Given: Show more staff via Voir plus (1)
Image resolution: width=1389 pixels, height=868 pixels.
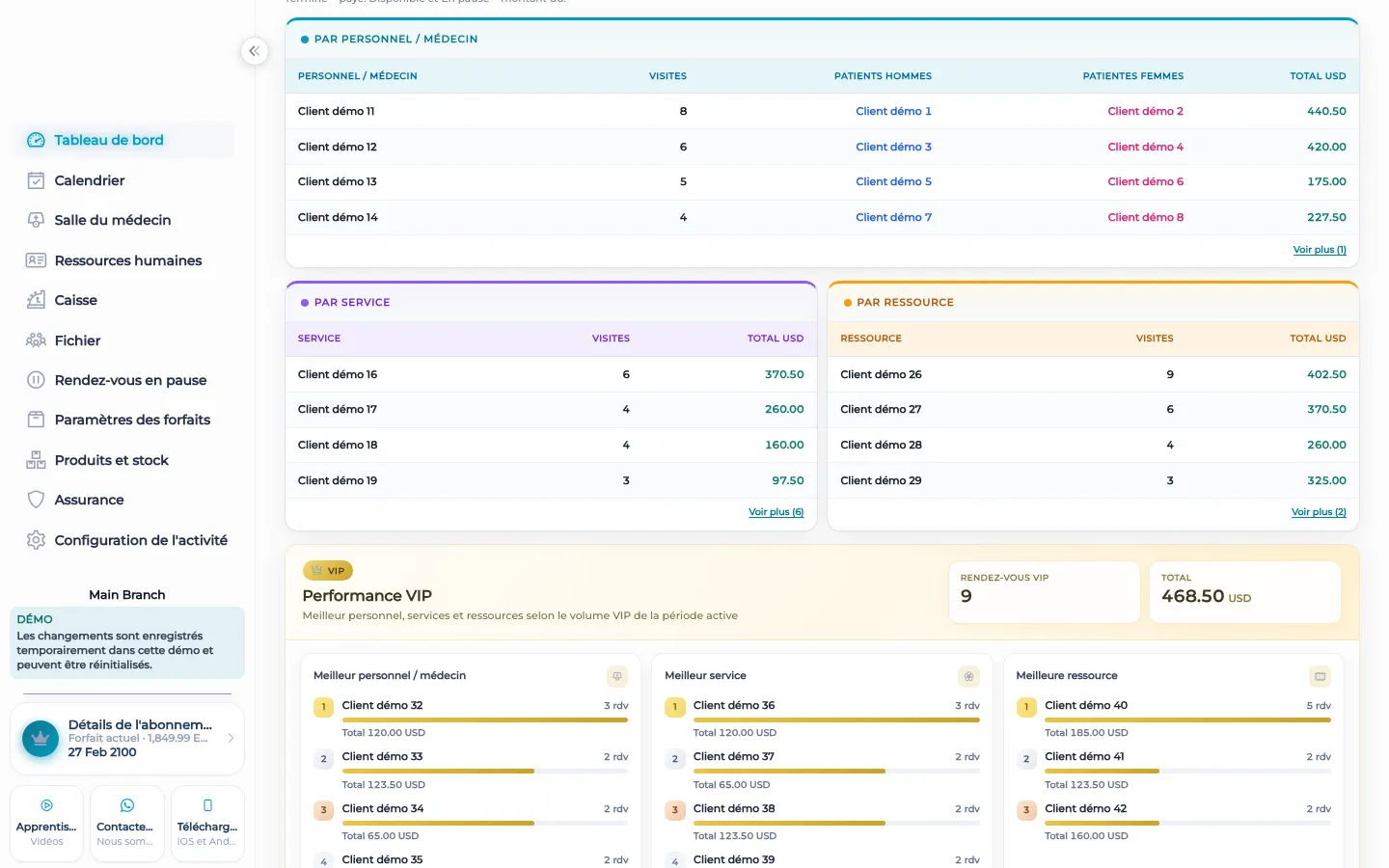Looking at the screenshot, I should (1320, 250).
